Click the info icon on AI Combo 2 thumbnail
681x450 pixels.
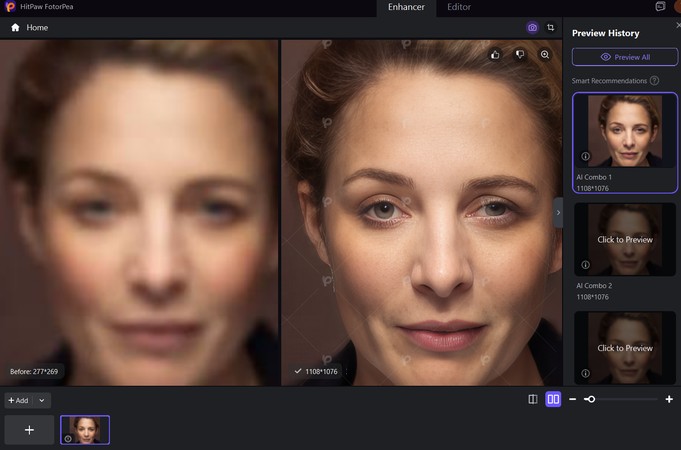[585, 265]
